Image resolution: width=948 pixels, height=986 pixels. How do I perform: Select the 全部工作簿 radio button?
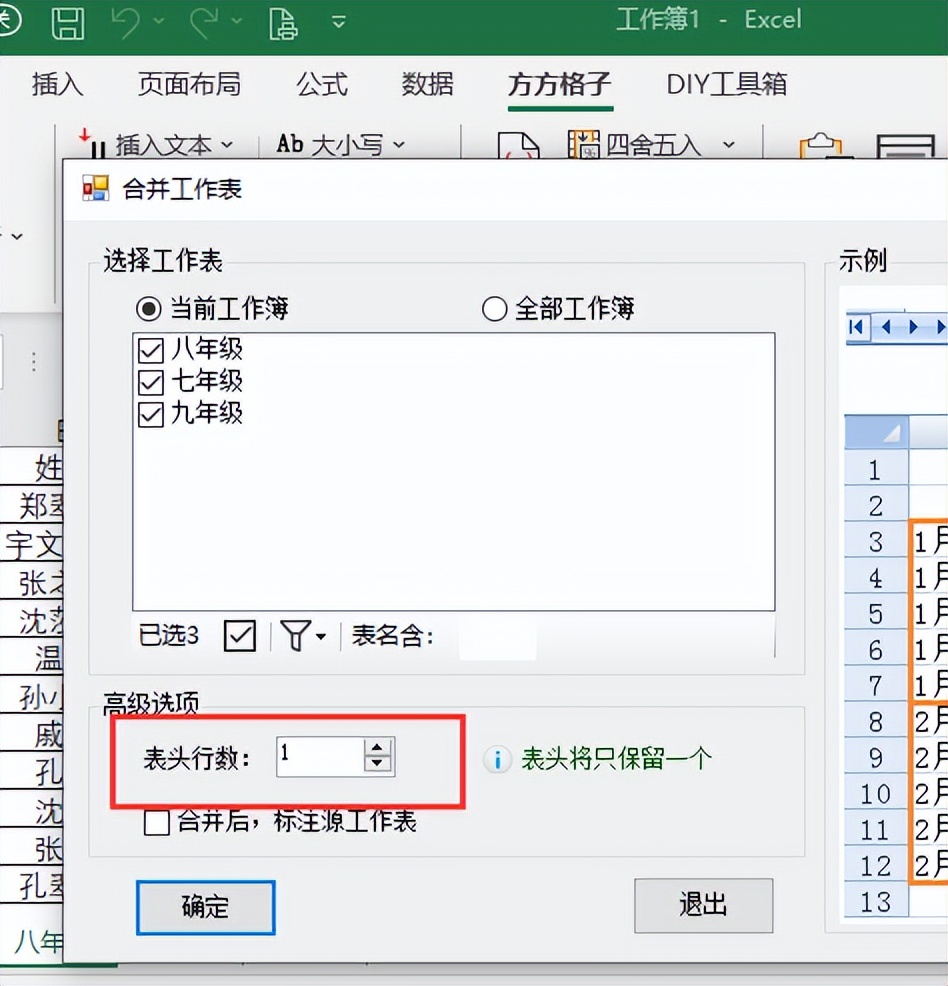coord(495,309)
